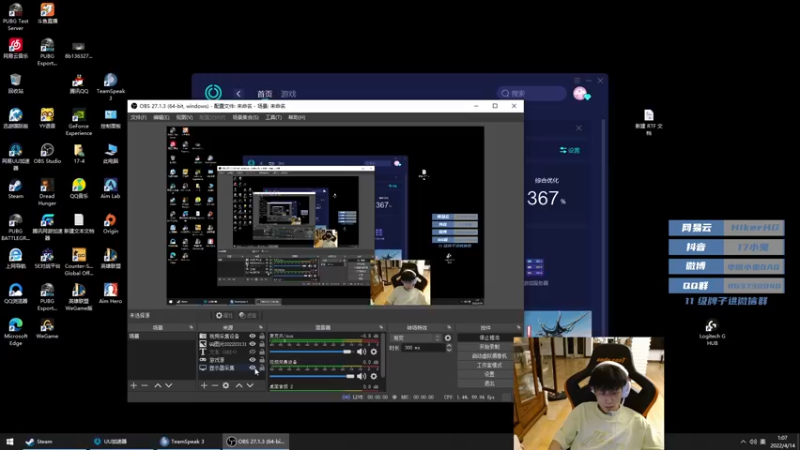Toggle lock on QQ图片 image source

(x=262, y=344)
